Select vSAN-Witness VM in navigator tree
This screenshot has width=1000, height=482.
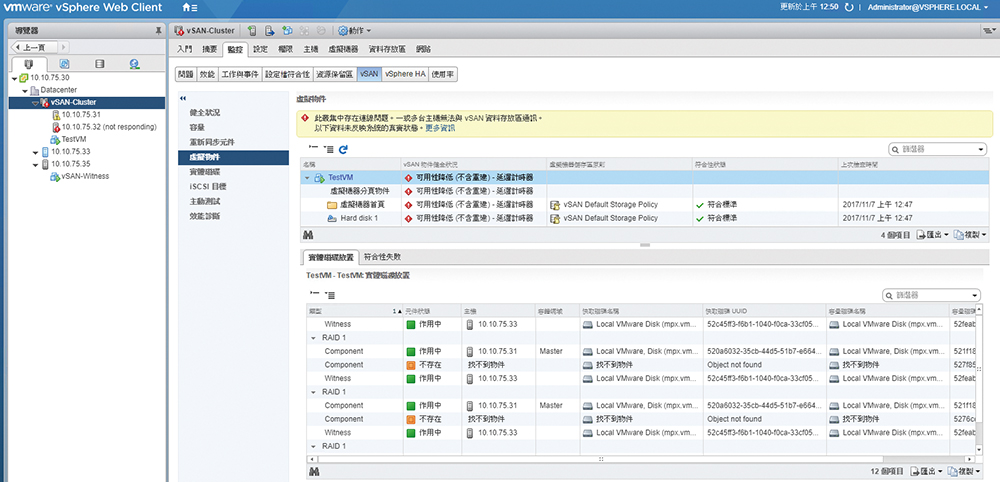[x=85, y=176]
